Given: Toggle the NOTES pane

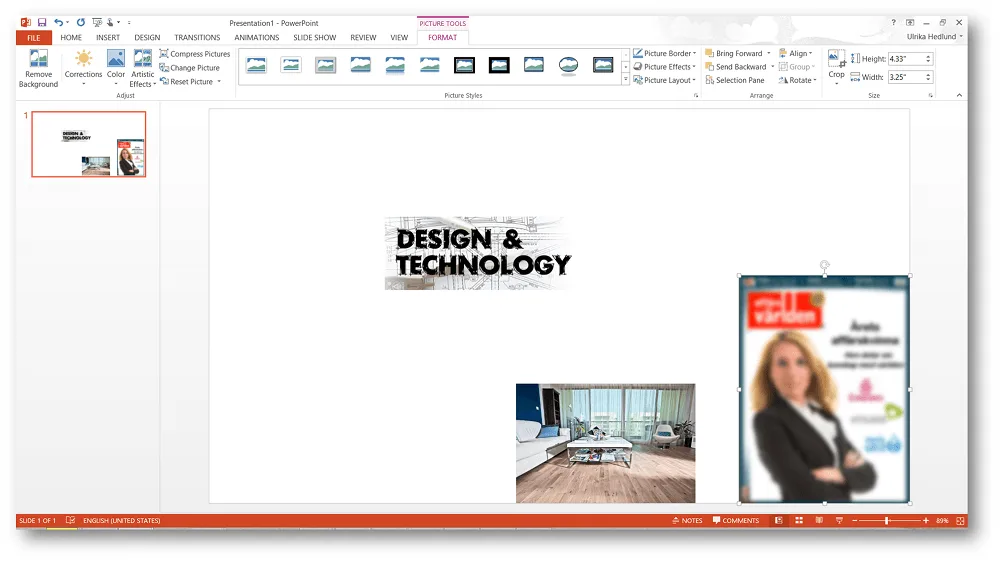Looking at the screenshot, I should point(687,521).
